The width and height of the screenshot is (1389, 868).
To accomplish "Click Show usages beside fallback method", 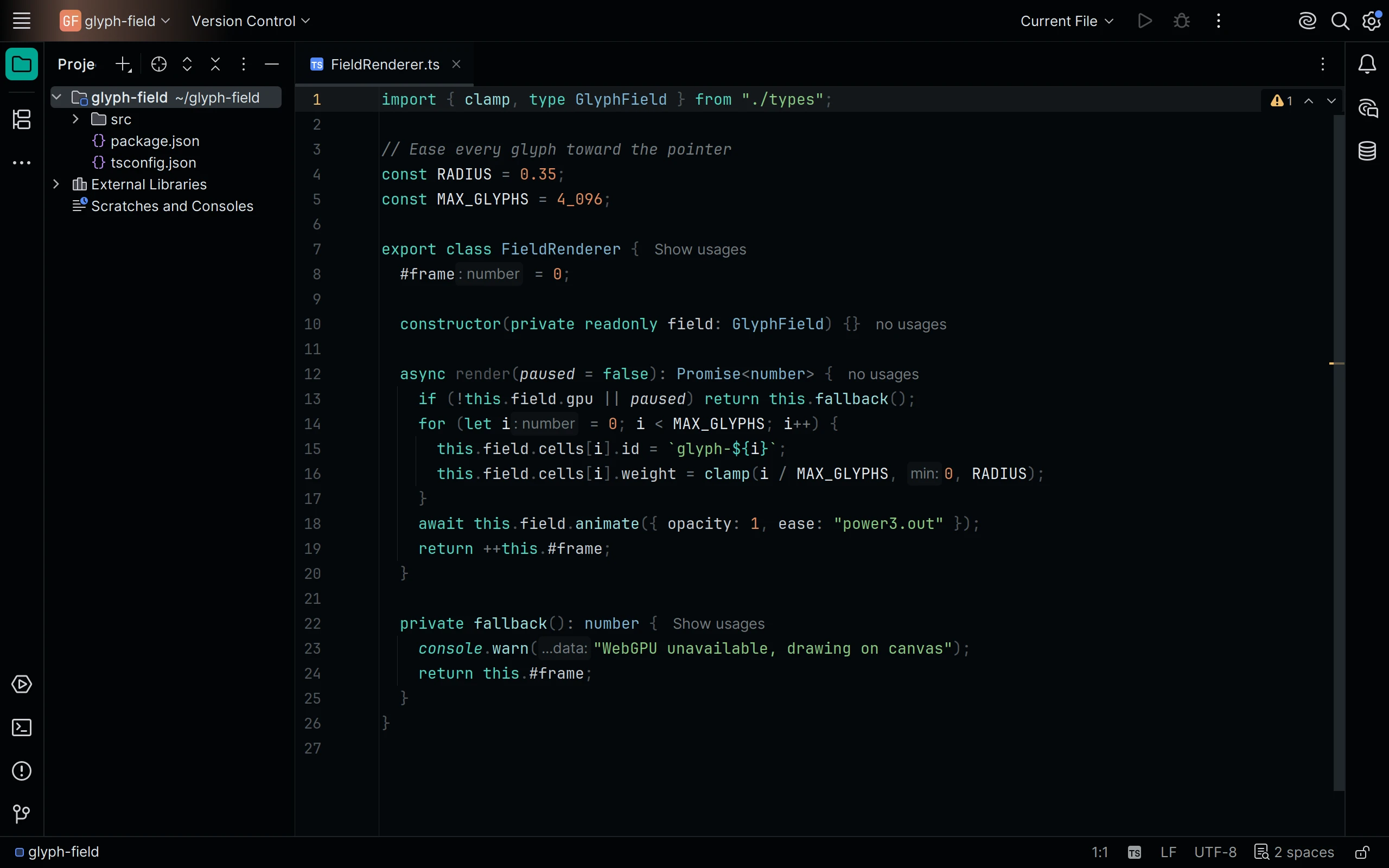I will click(x=718, y=623).
